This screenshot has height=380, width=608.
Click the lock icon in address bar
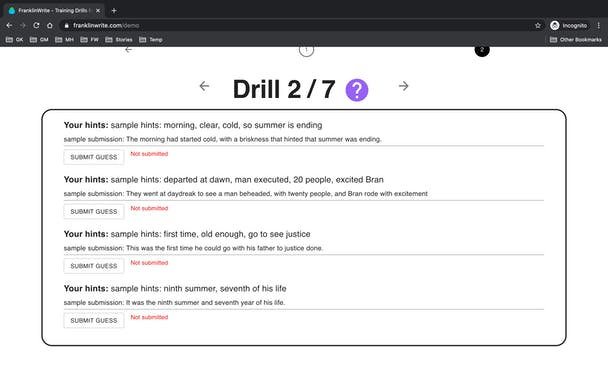(67, 26)
